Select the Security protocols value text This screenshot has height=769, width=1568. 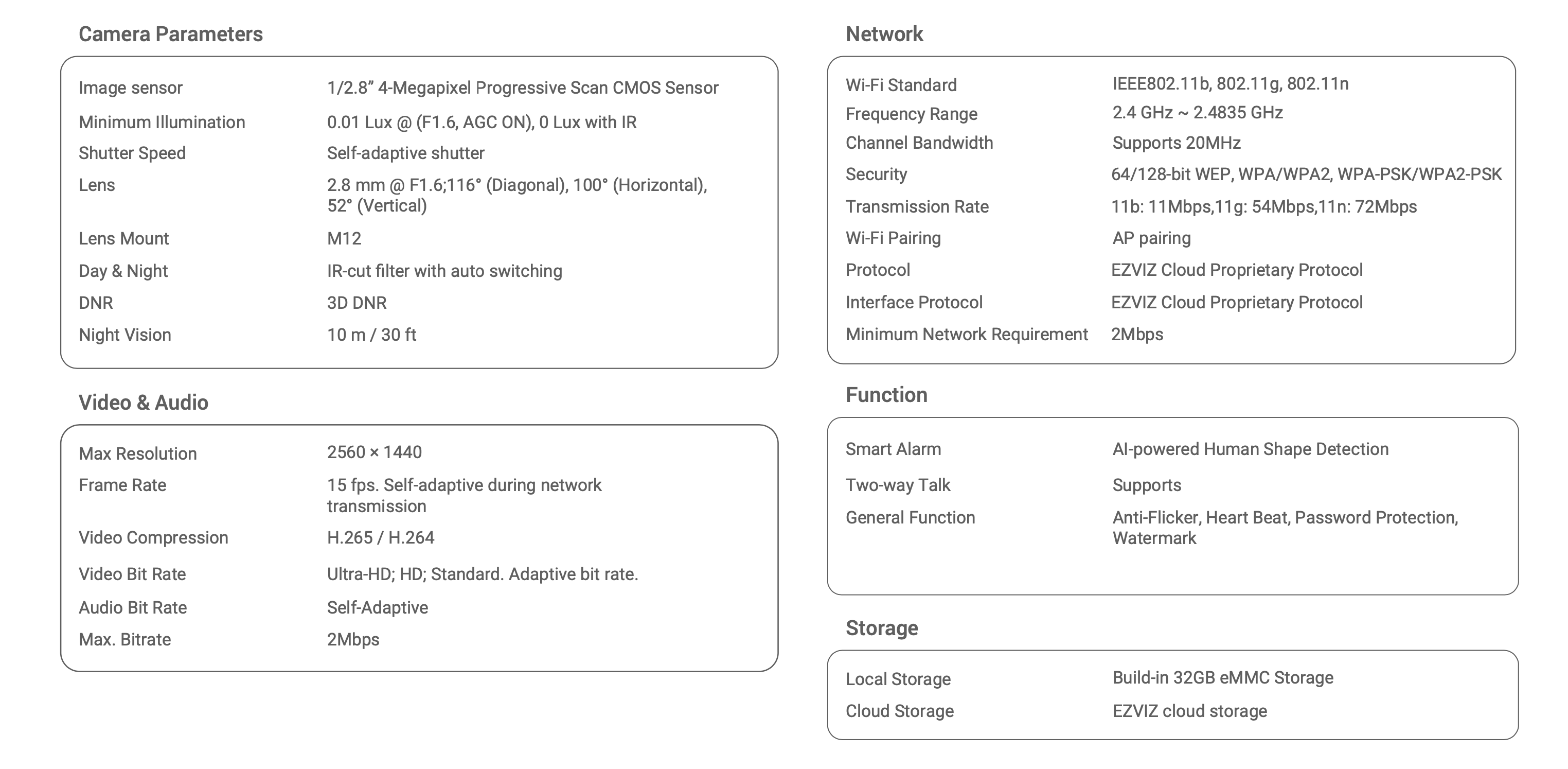1306,174
